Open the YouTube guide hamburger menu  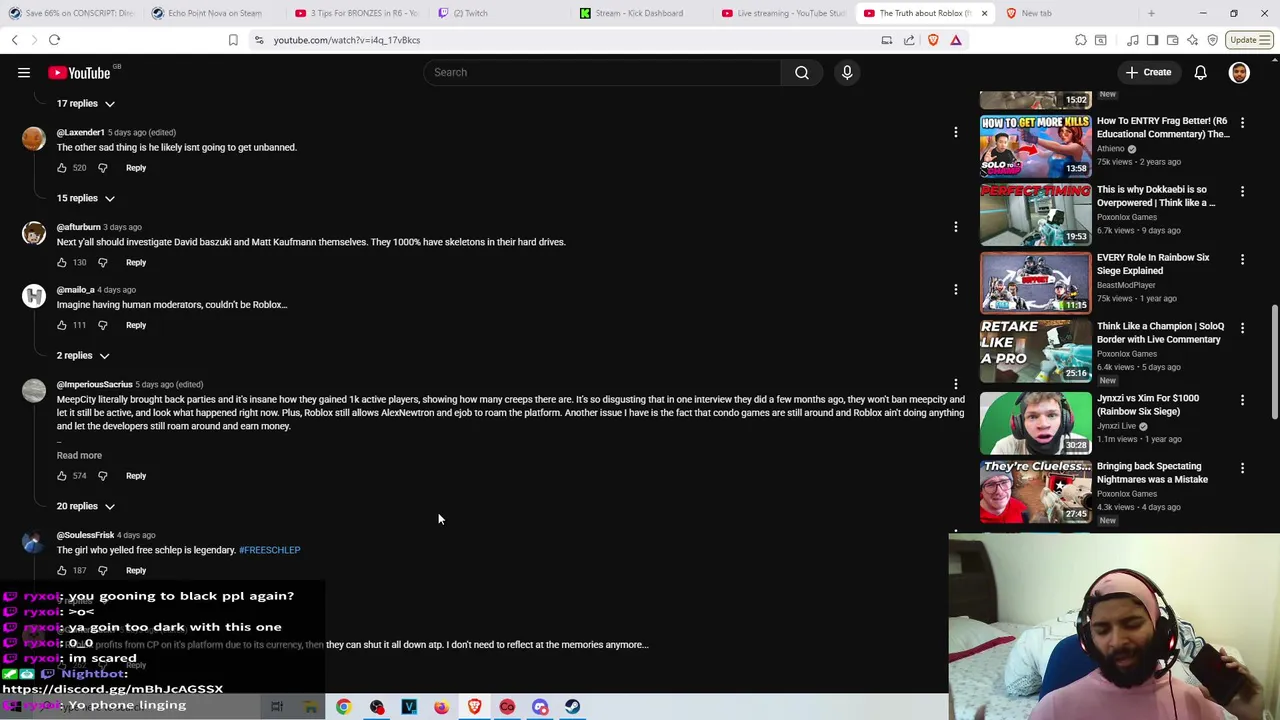point(24,72)
